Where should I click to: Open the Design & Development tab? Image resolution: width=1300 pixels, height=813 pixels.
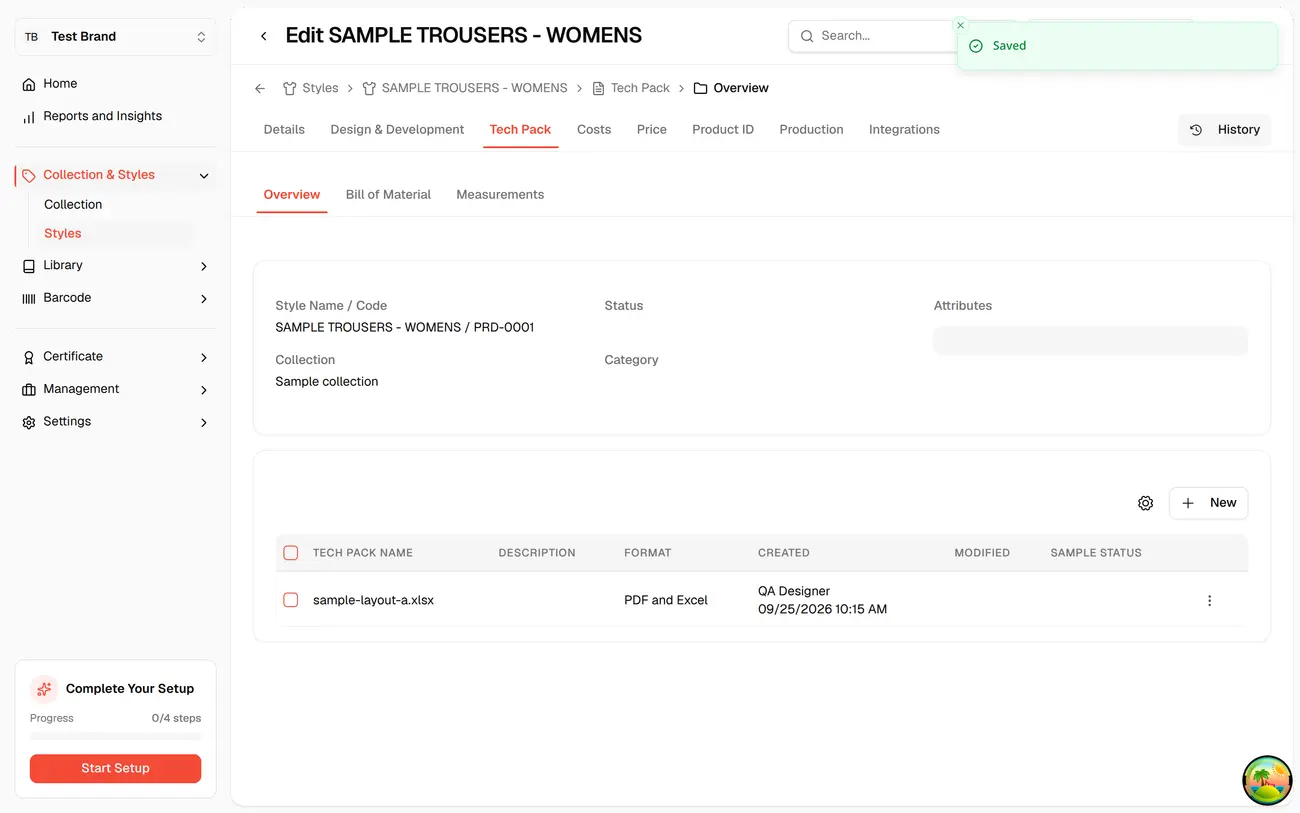tap(397, 130)
